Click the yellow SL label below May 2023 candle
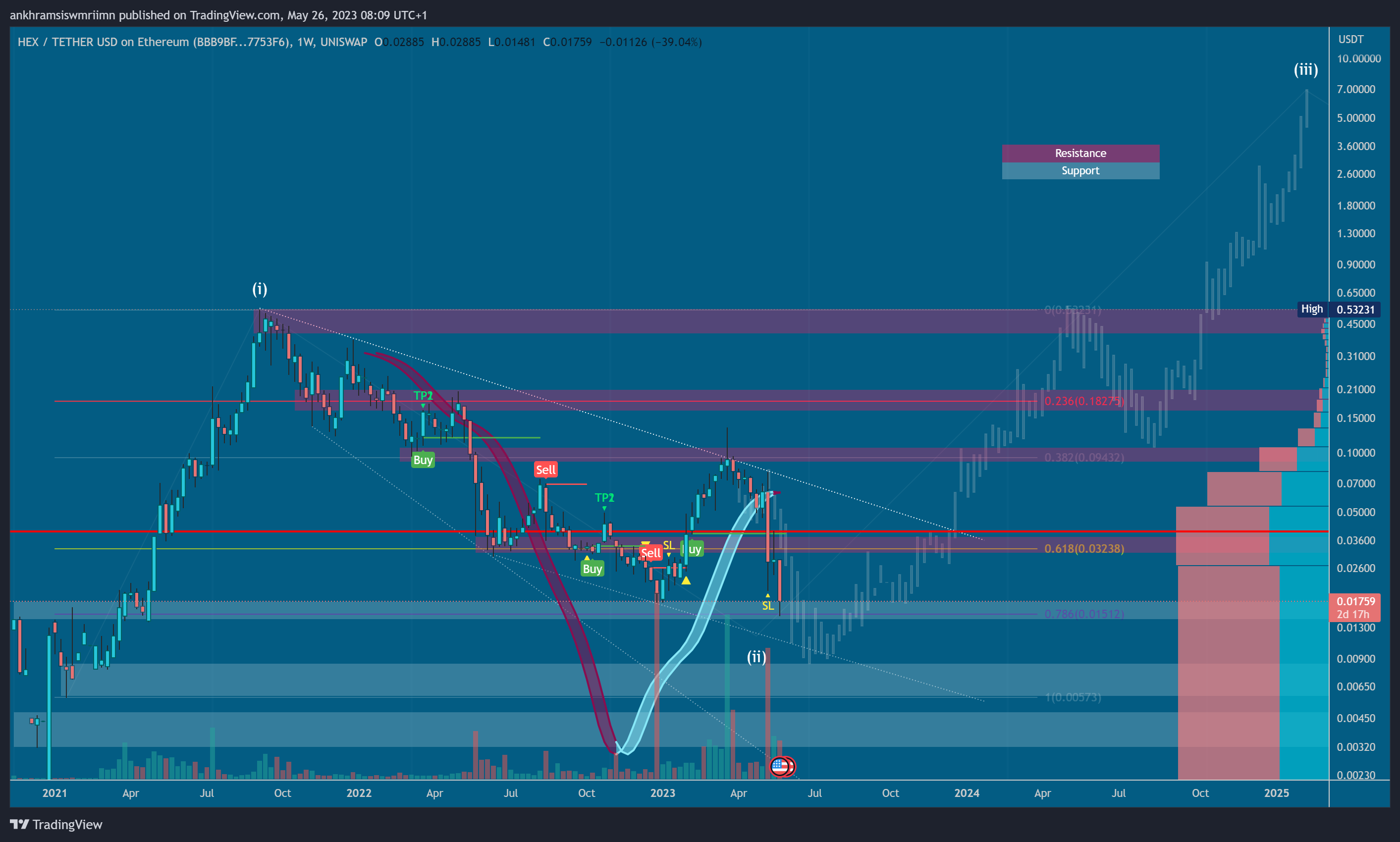The height and width of the screenshot is (842, 1400). pyautogui.click(x=768, y=606)
